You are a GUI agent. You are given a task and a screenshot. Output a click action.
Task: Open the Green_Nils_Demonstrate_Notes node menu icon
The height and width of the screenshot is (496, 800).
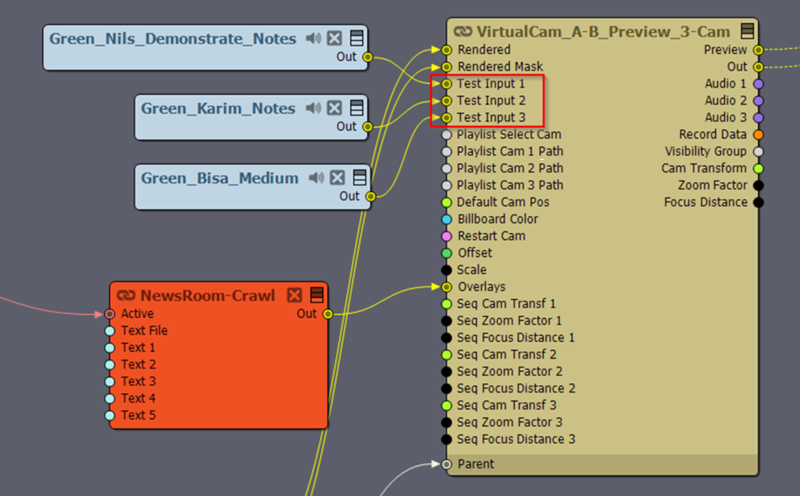point(357,38)
